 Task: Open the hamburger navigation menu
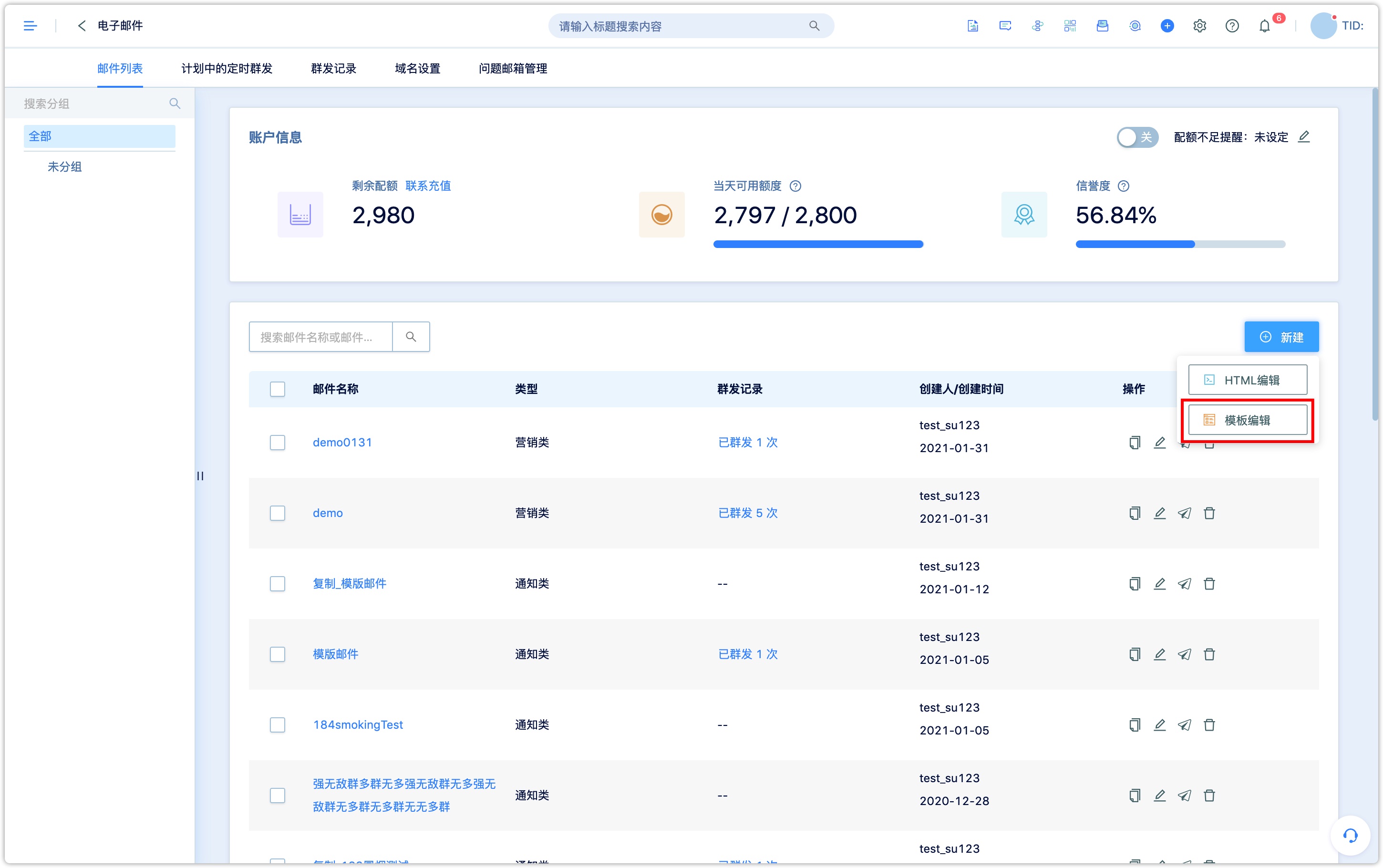click(30, 26)
